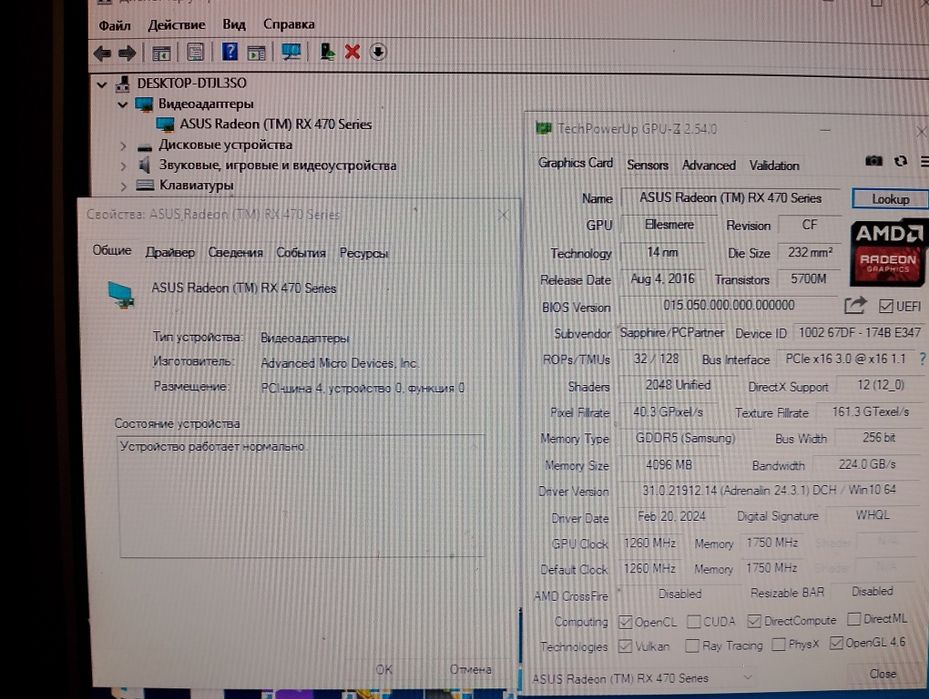Image resolution: width=929 pixels, height=699 pixels.
Task: Toggle the UEFI checkbox
Action: [x=886, y=306]
